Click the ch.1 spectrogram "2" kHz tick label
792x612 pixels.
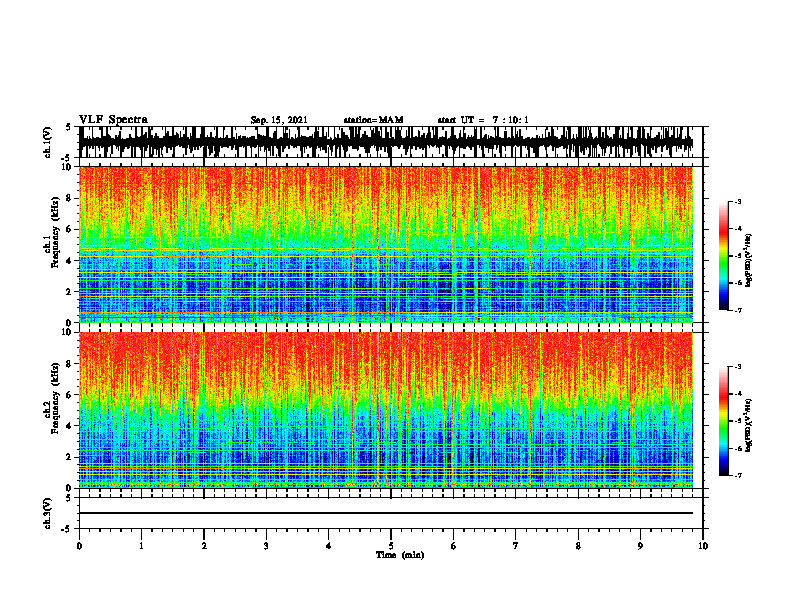point(70,292)
